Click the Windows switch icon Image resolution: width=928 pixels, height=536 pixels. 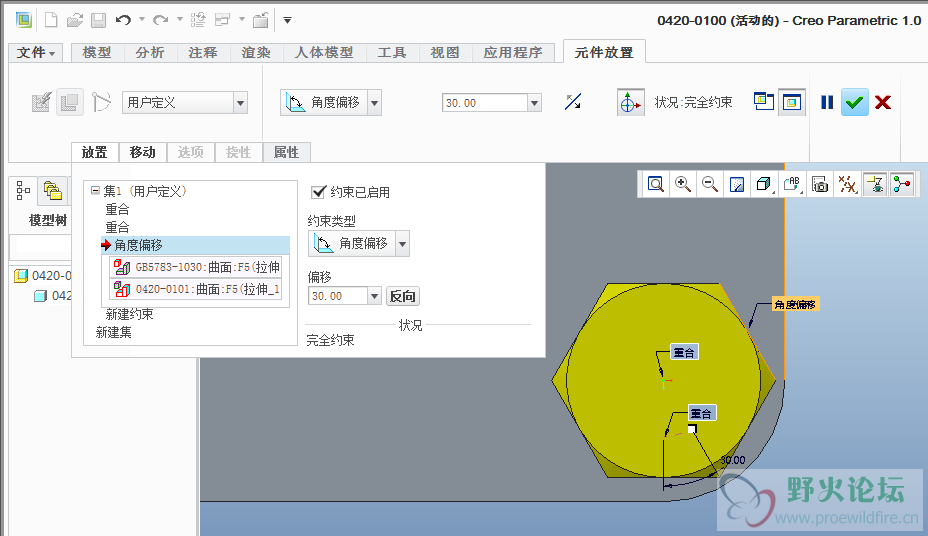pyautogui.click(x=223, y=20)
